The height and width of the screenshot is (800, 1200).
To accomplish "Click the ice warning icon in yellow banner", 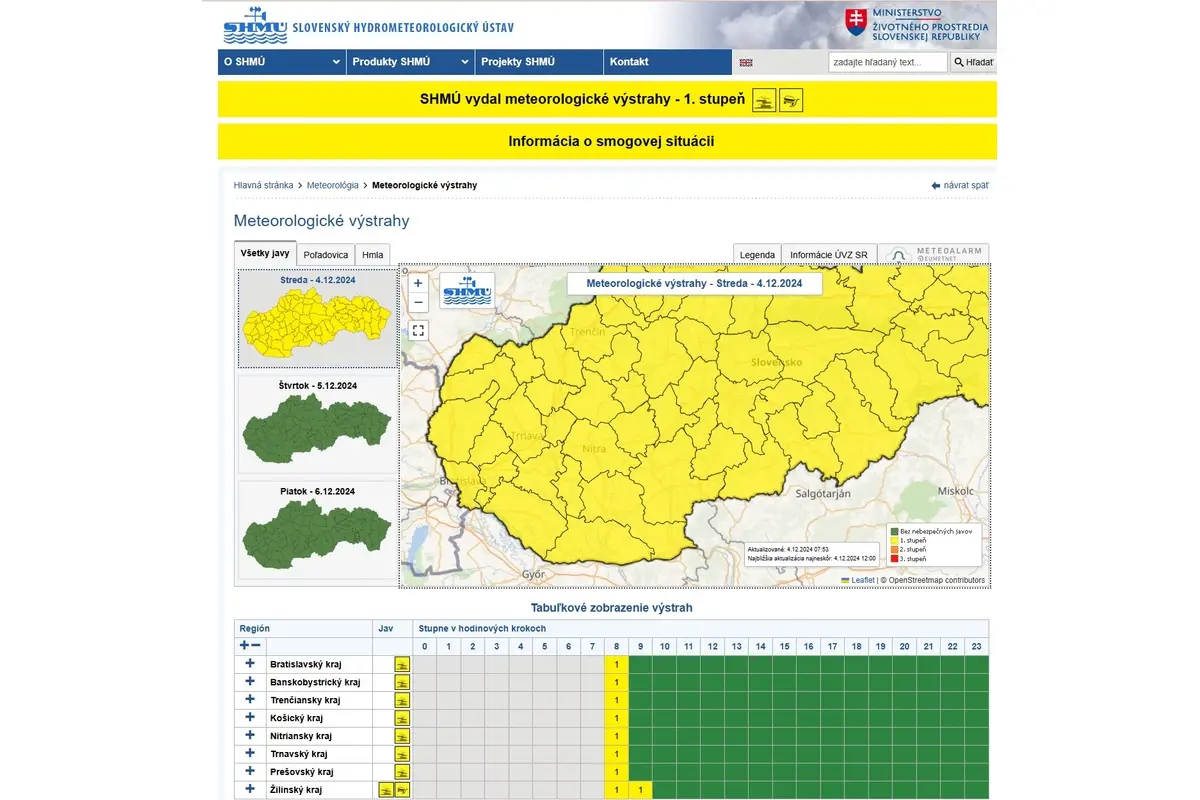I will coord(791,101).
